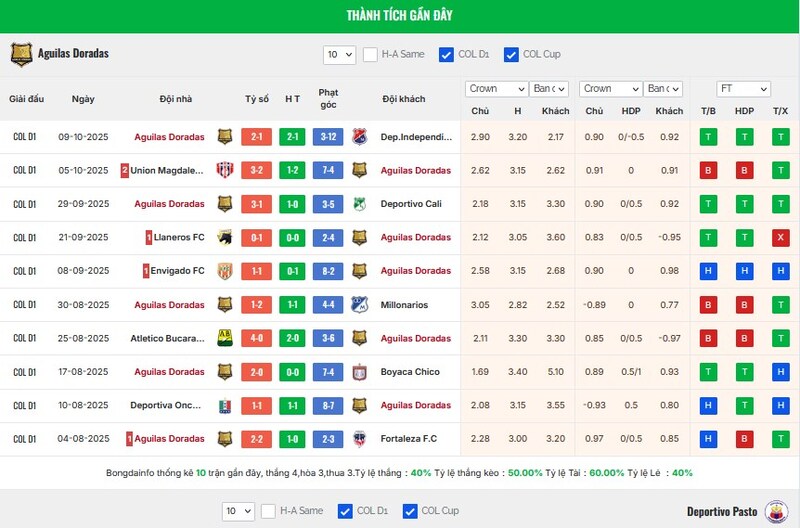Click the Union Magdalena team logo
Screen dimensions: 800x528
point(225,171)
